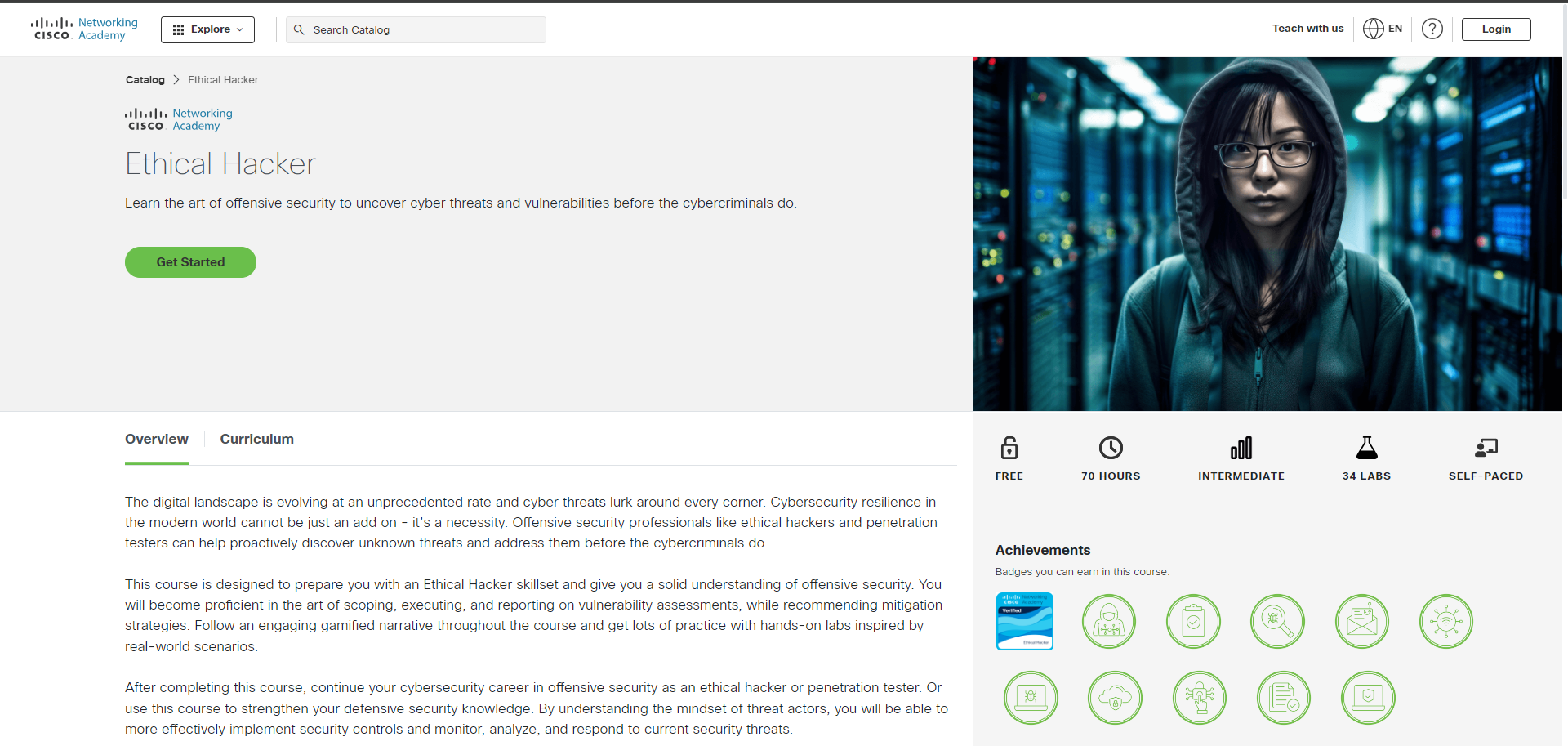The image size is (1568, 746).
Task: Open the phishing envelope badge
Action: click(x=1361, y=621)
